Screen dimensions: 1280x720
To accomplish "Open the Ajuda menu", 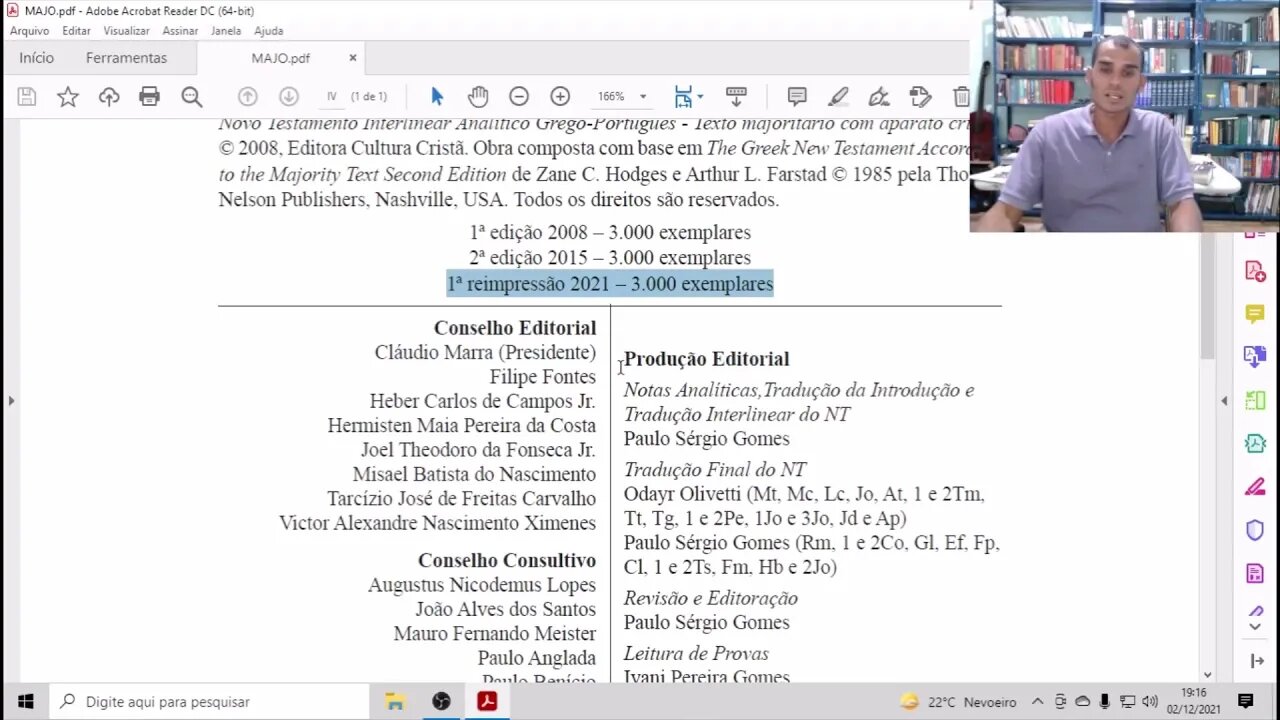I will pyautogui.click(x=268, y=31).
